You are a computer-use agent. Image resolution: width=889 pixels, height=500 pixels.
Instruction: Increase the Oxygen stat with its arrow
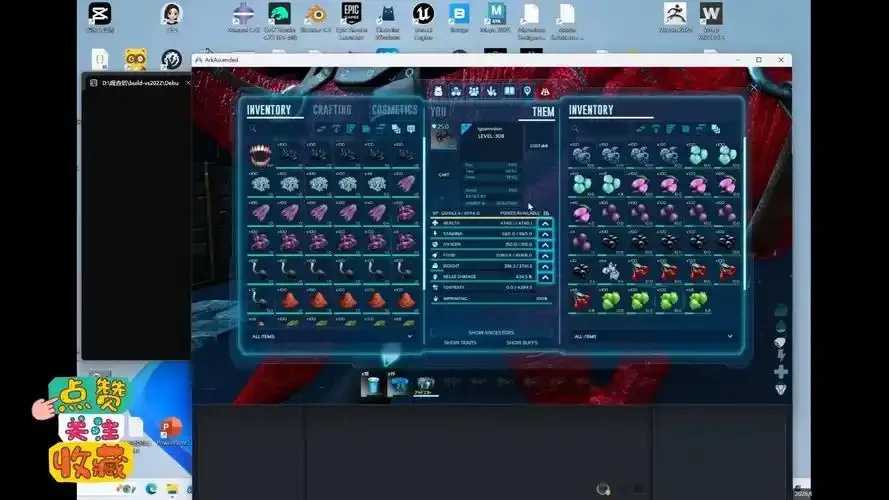(x=545, y=245)
